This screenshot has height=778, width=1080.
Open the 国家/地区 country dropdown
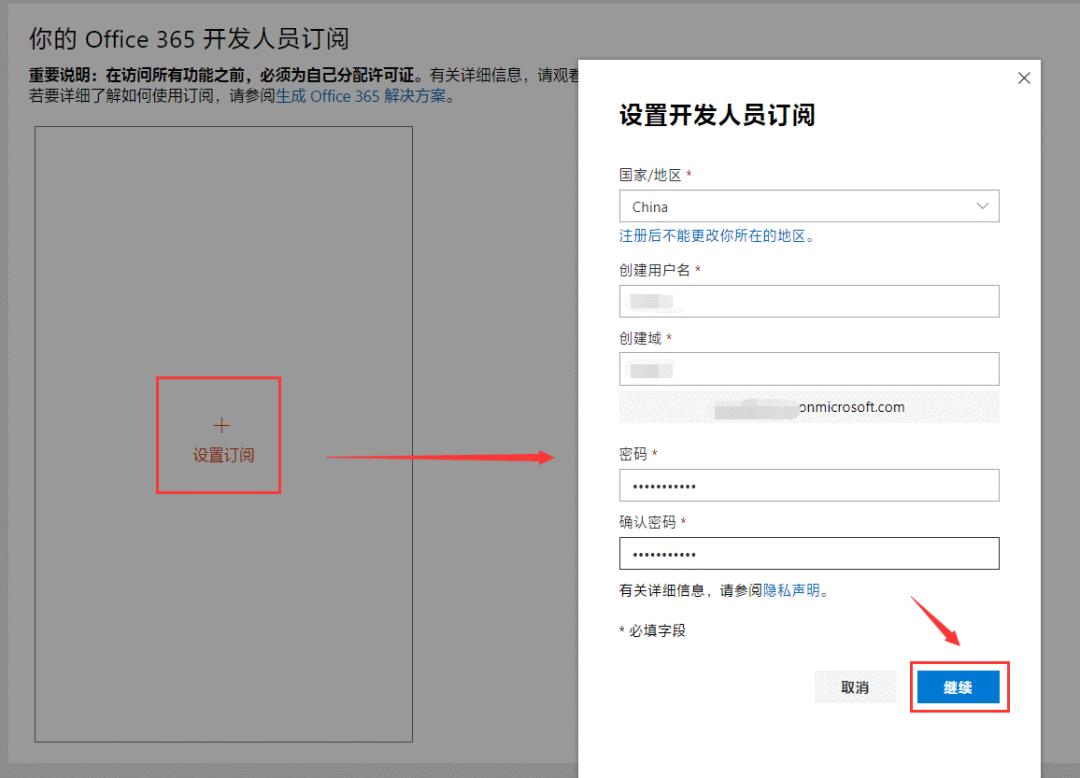click(x=808, y=206)
